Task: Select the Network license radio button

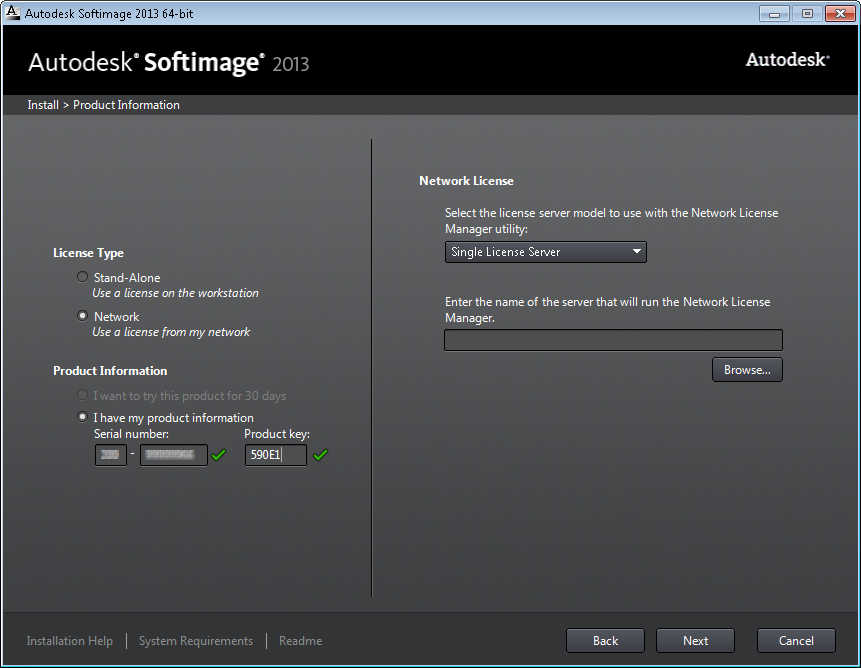Action: 83,316
